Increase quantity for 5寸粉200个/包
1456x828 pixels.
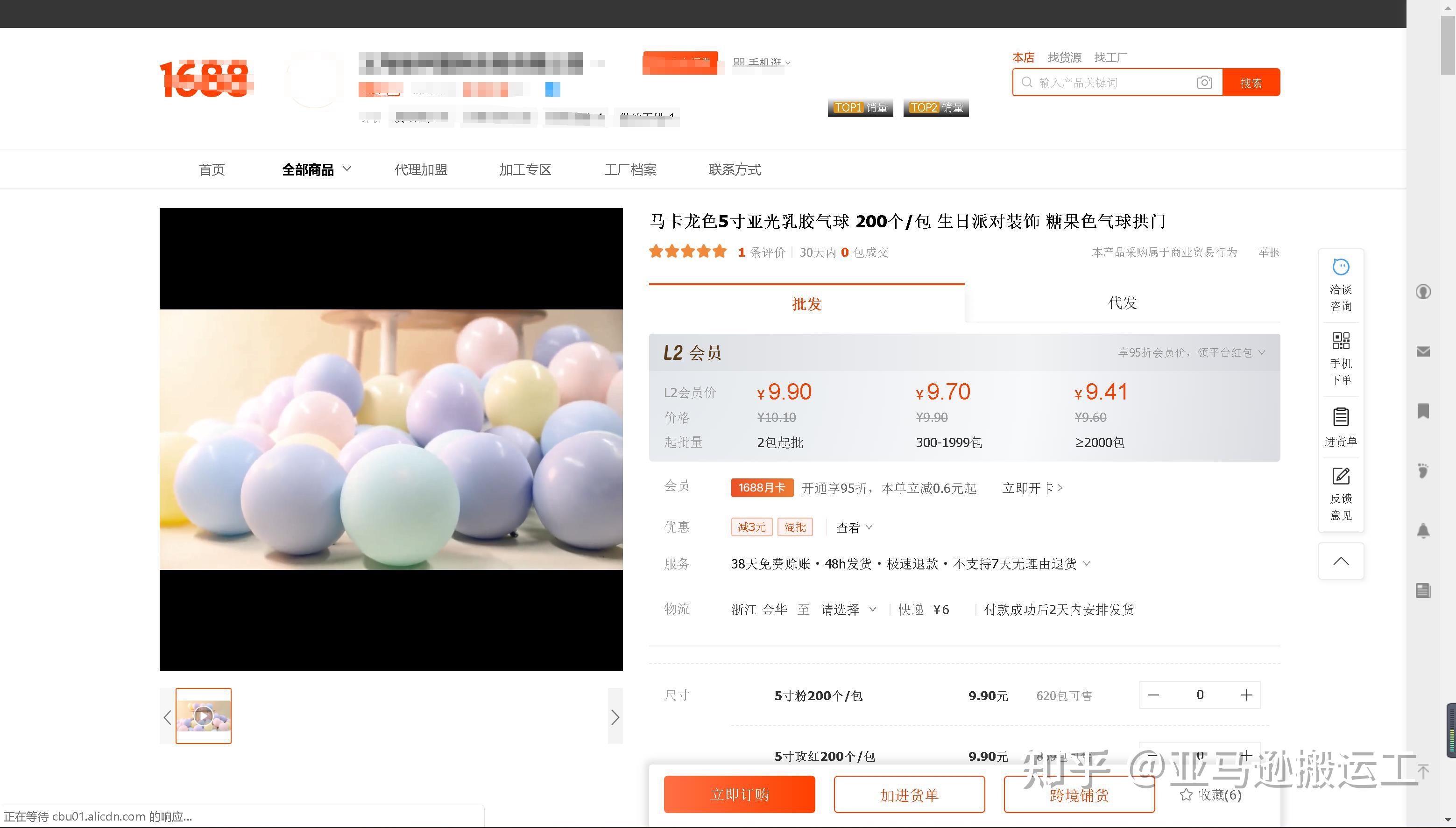(1246, 695)
